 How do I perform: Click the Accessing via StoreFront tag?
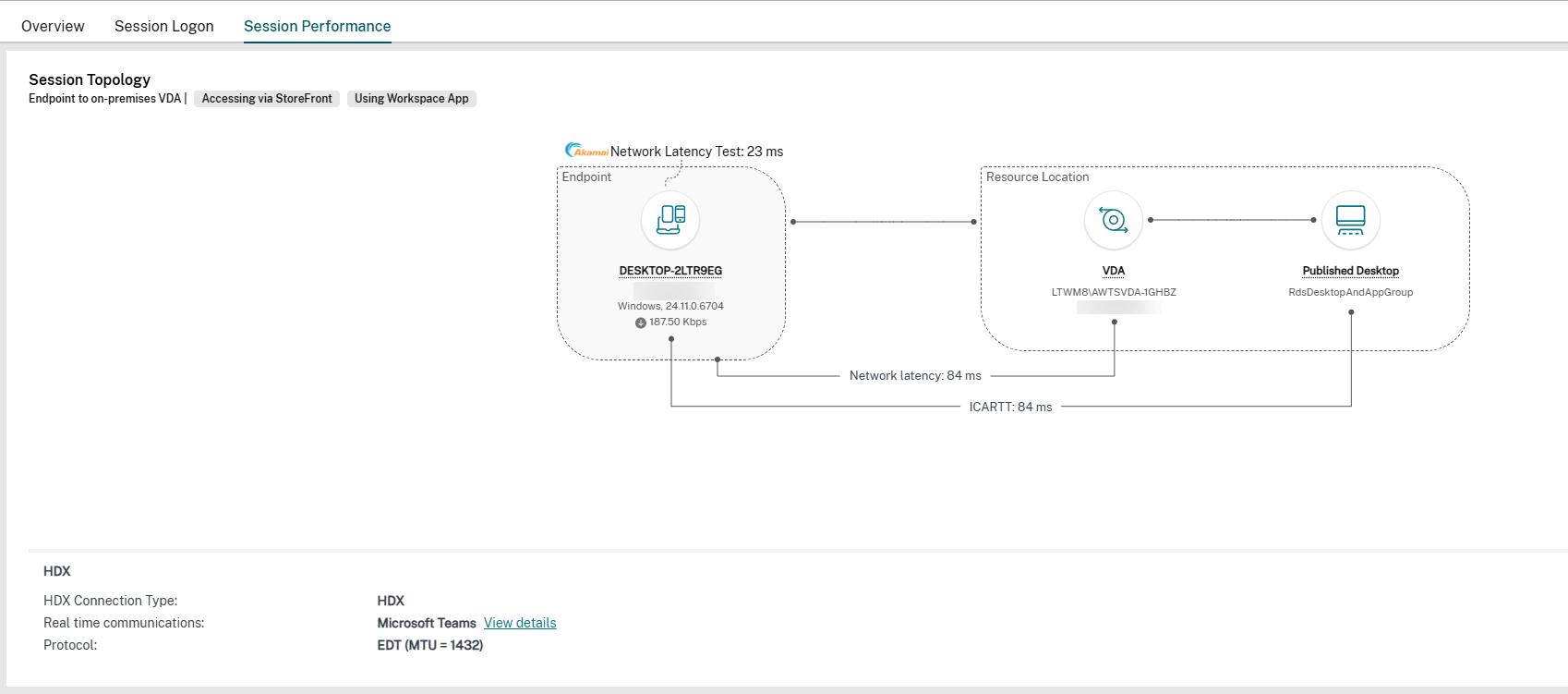click(267, 99)
